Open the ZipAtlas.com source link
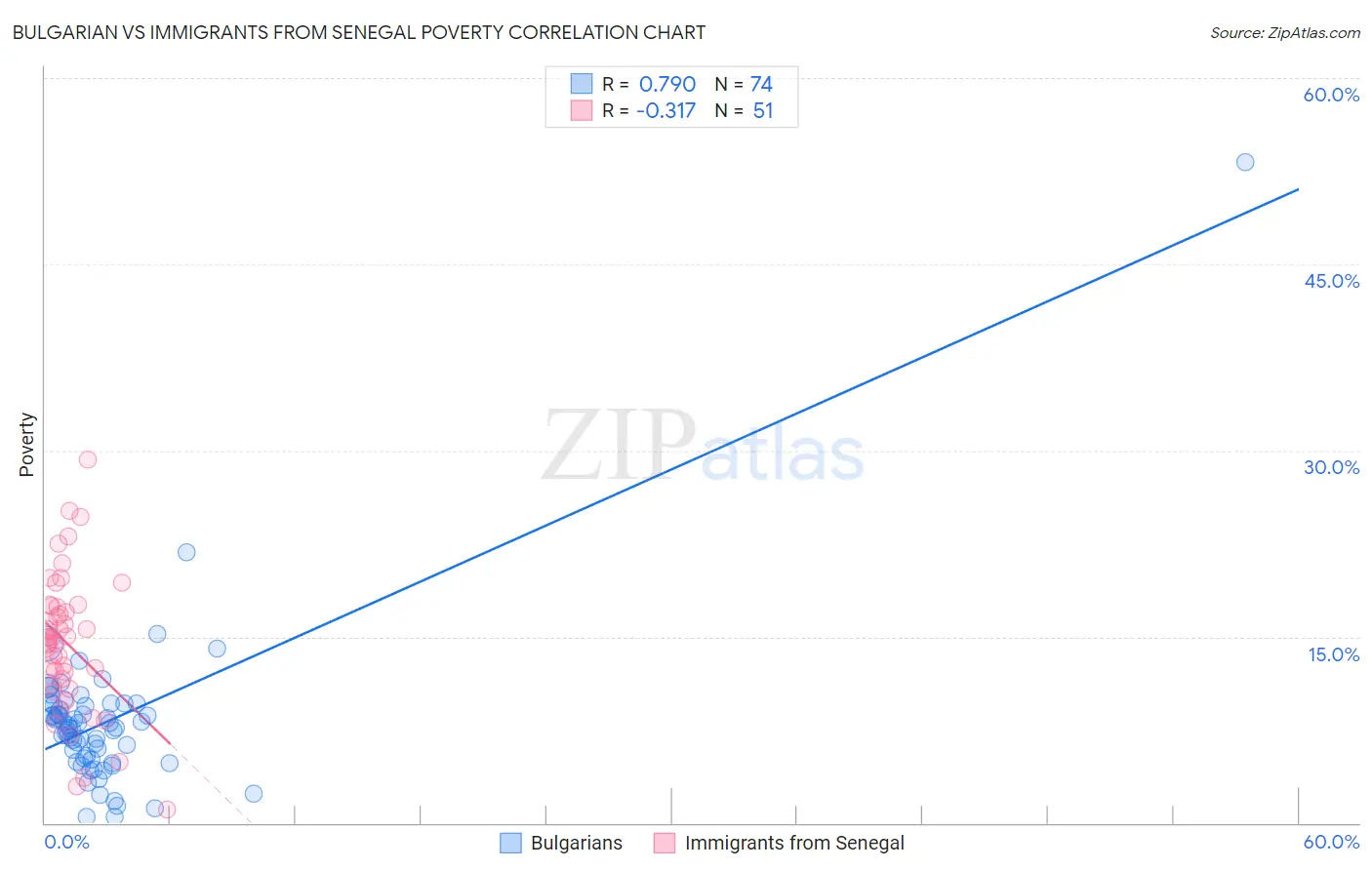This screenshot has width=1372, height=870. (x=1285, y=32)
